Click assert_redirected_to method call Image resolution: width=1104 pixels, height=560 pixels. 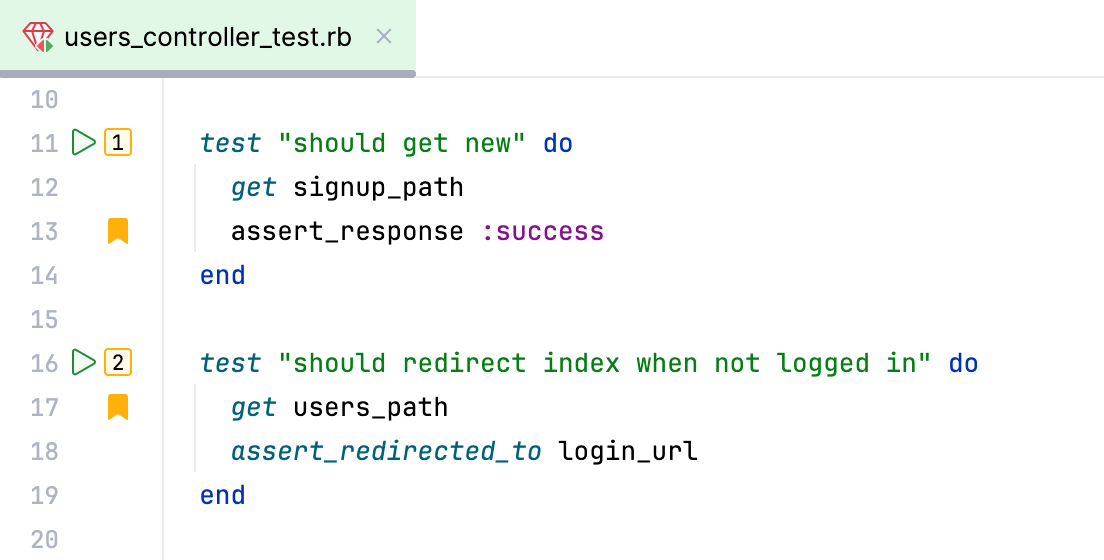click(x=385, y=451)
